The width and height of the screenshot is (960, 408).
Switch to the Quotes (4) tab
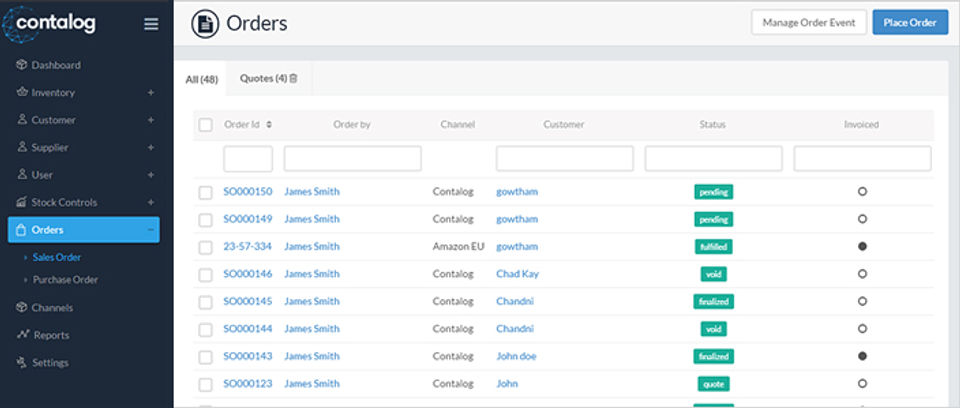(263, 78)
